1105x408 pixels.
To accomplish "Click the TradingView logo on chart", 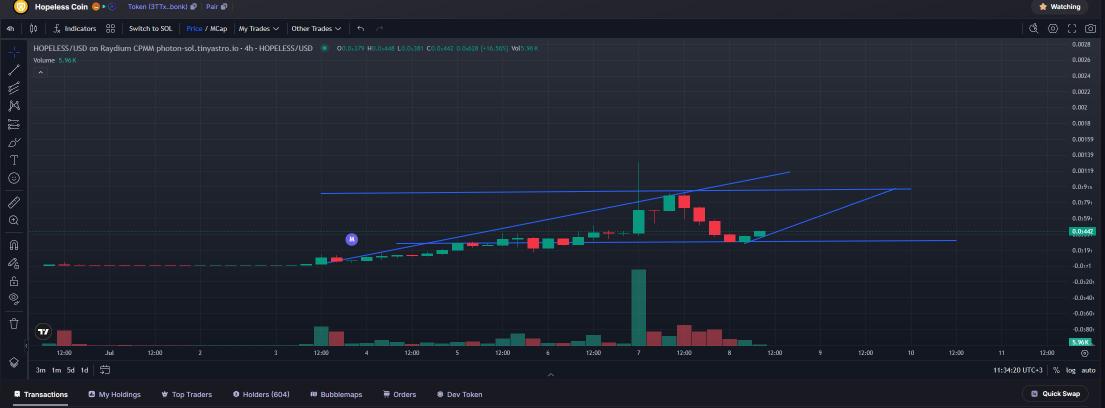I will [43, 331].
